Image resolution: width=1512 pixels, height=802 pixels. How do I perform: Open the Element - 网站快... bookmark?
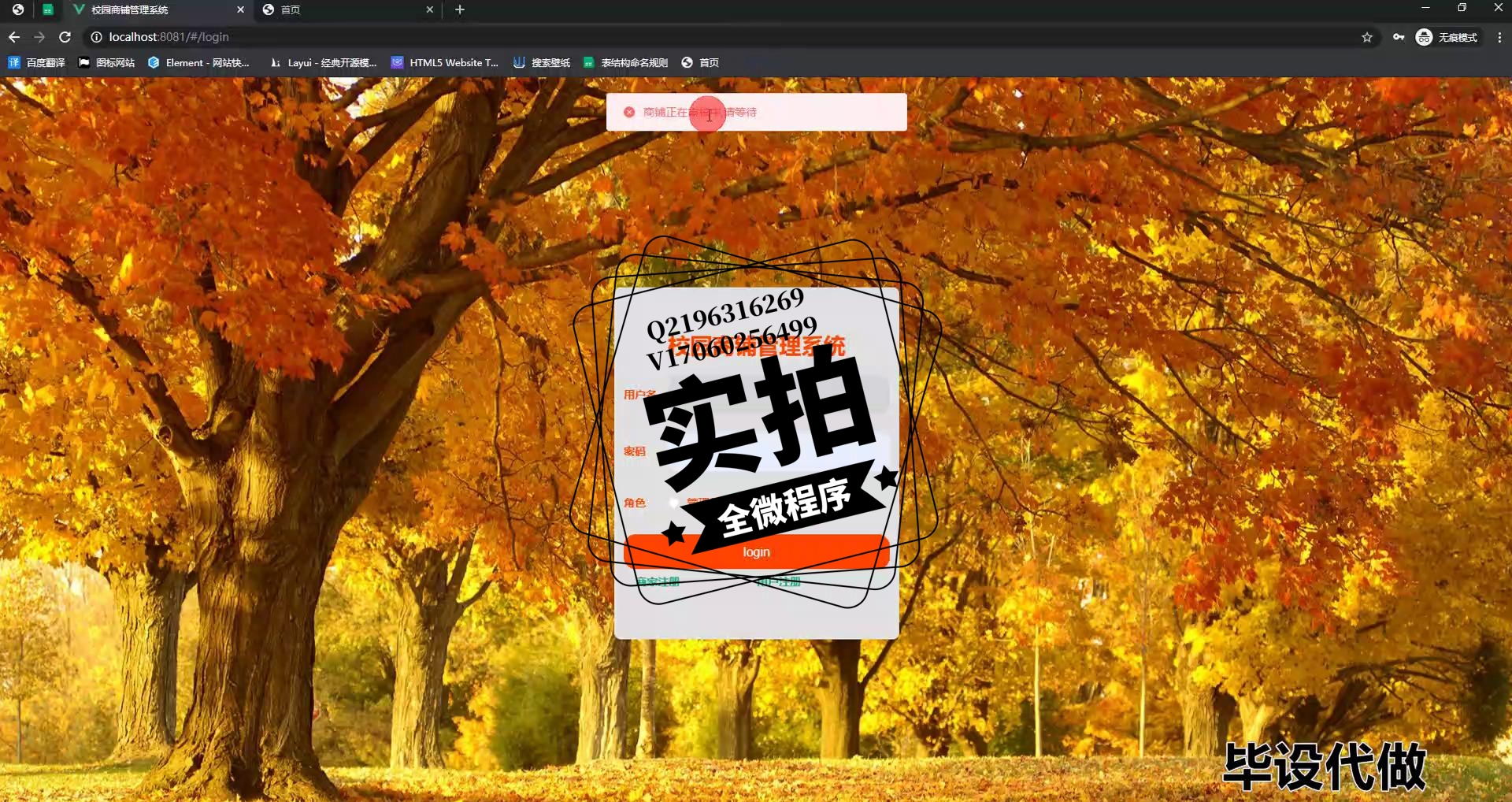pyautogui.click(x=198, y=62)
